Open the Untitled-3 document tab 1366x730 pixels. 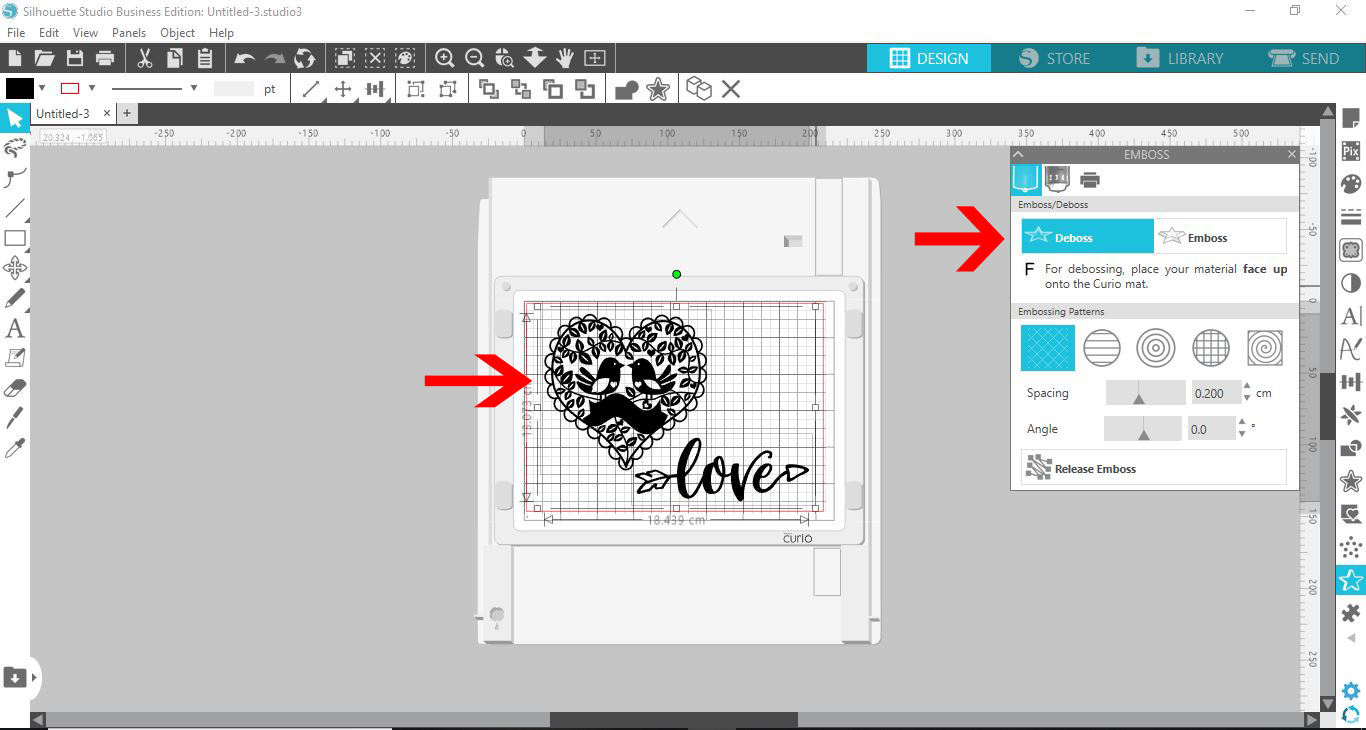click(63, 114)
